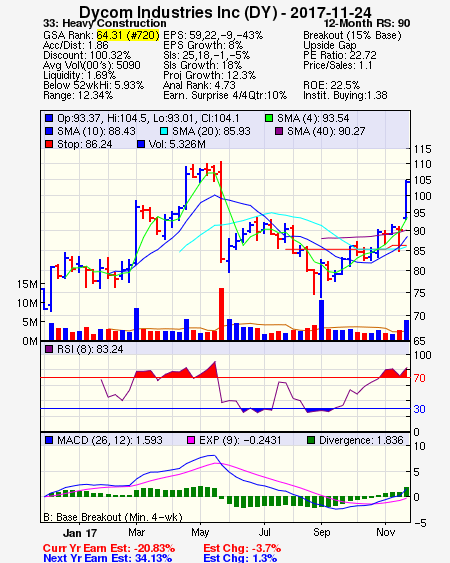The height and width of the screenshot is (563, 450).
Task: Click the 'Nov' x-axis label
Action: (386, 532)
